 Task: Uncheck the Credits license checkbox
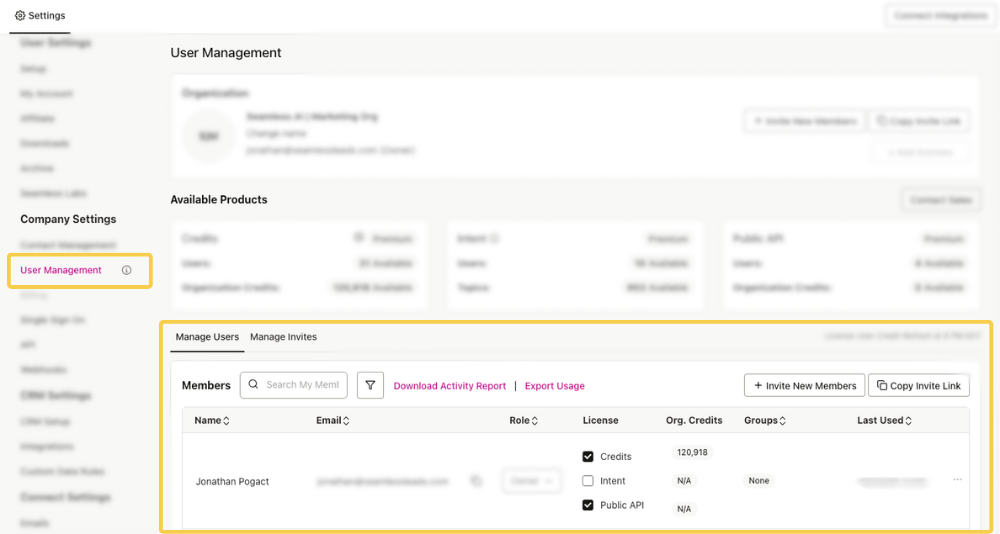pyautogui.click(x=588, y=457)
